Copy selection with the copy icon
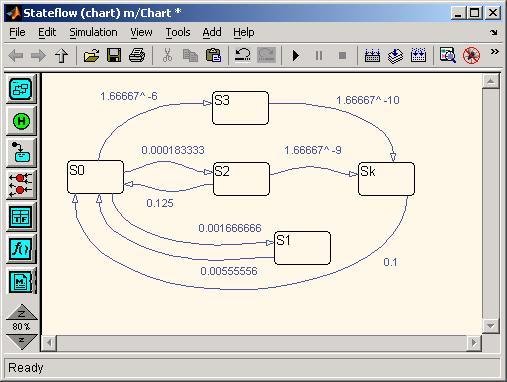Viewport: 507px width, 382px height. click(x=190, y=55)
